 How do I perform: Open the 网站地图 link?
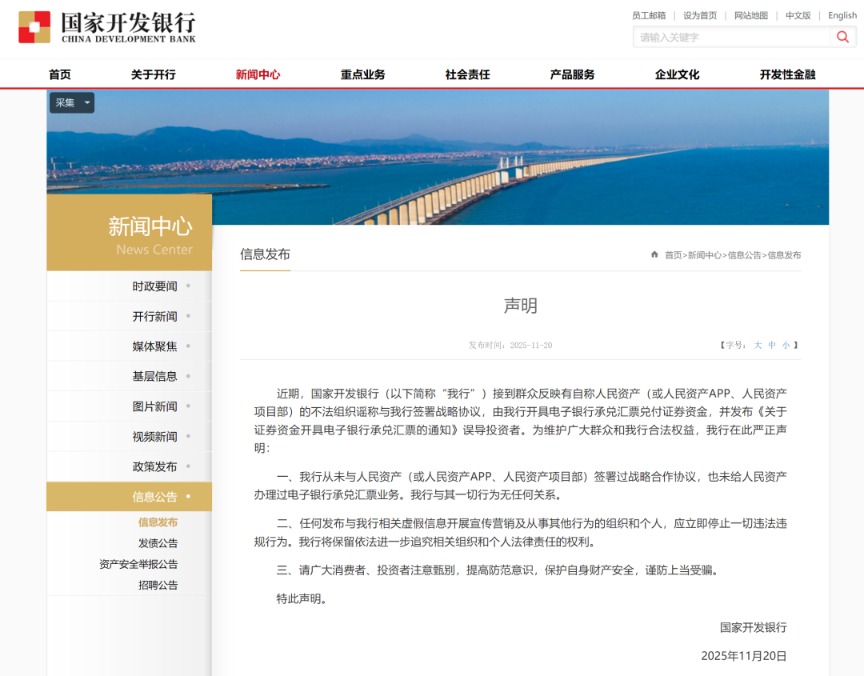(749, 16)
